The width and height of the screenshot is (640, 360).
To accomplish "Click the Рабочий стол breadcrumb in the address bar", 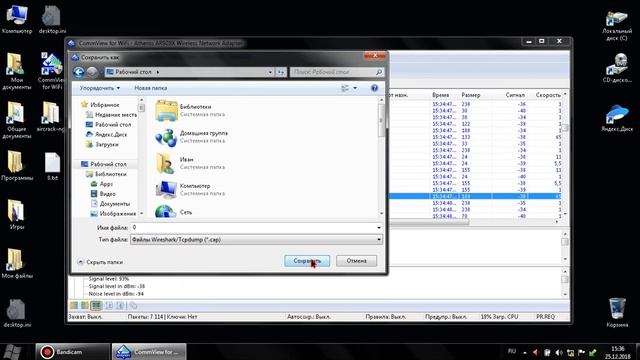I will pos(133,72).
